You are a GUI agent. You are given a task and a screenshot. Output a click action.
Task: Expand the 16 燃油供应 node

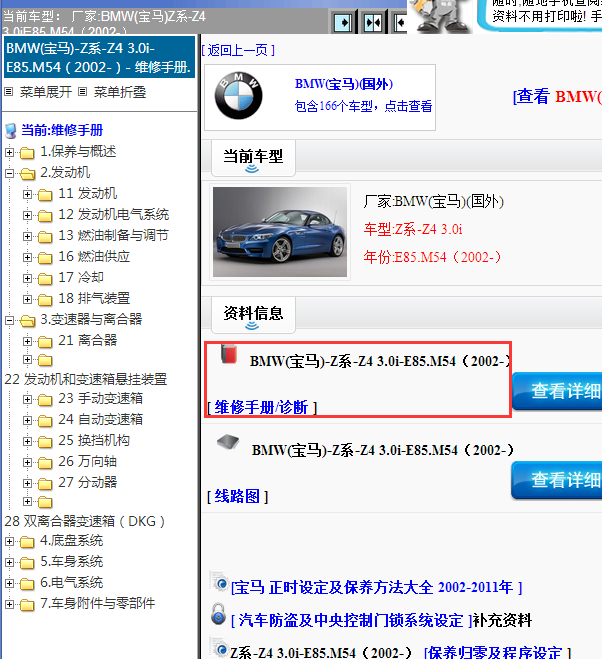coord(27,257)
